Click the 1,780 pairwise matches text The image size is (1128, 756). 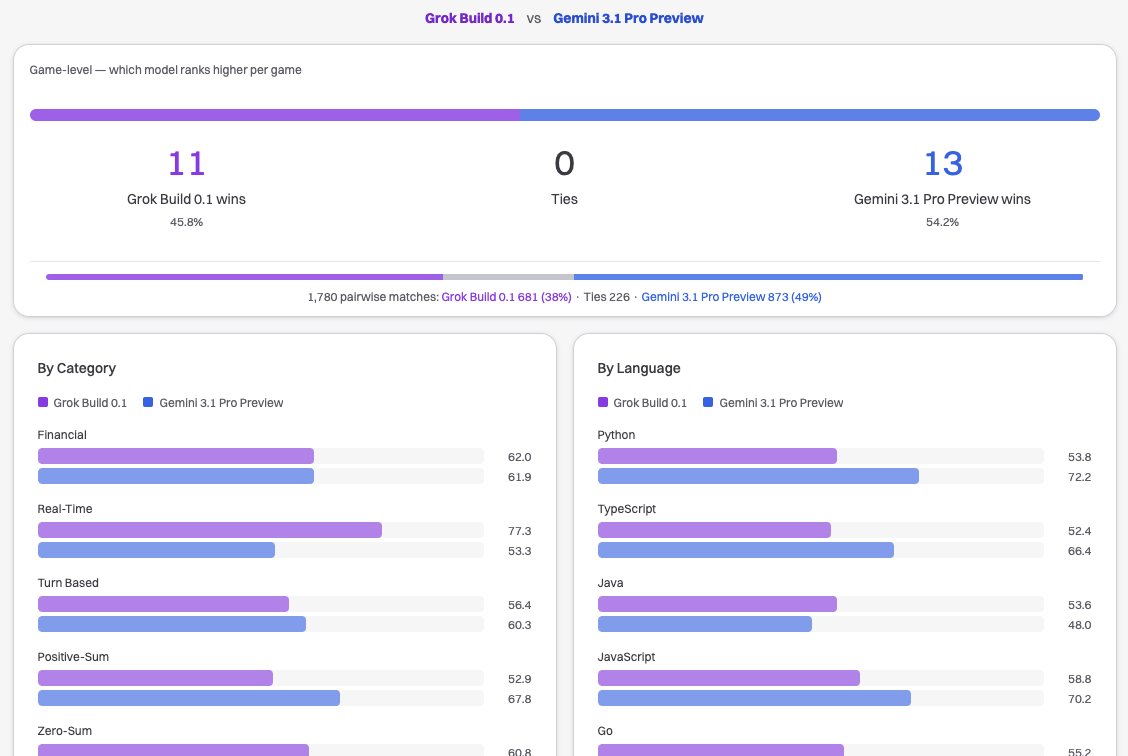(373, 296)
